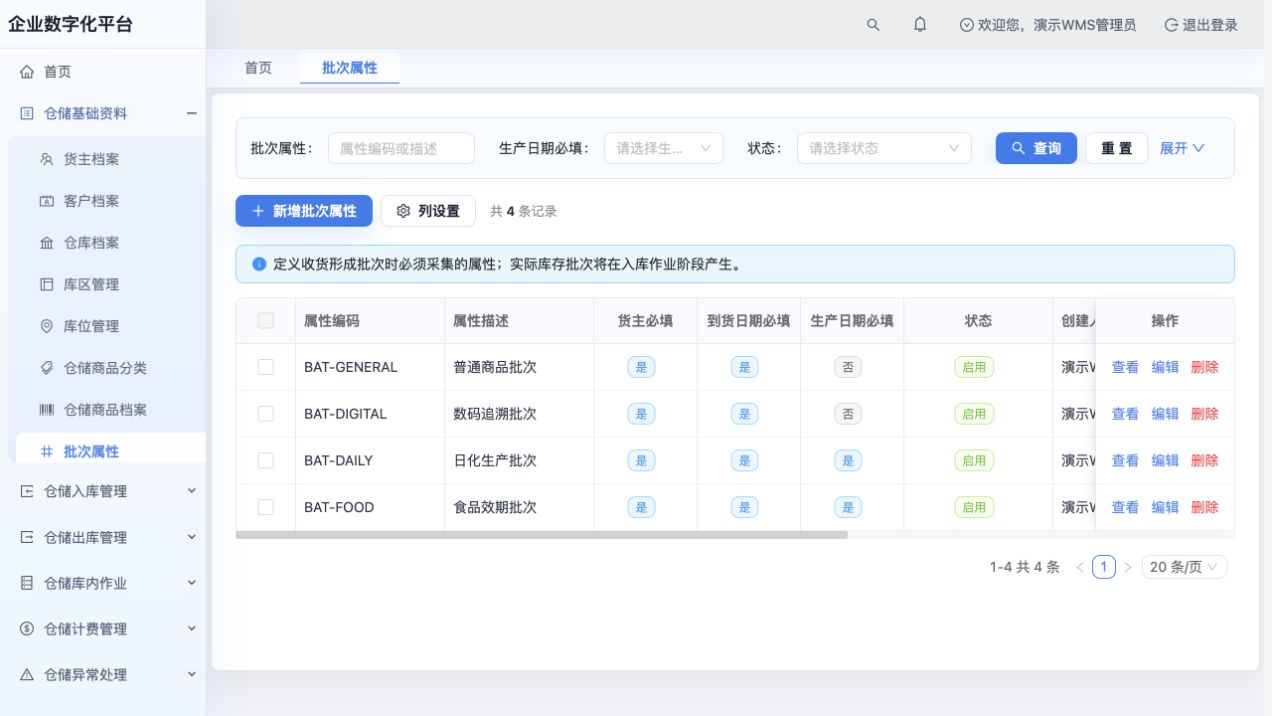Toggle the select-all checkbox in table header
Viewport: 1272px width, 716px height.
pos(266,321)
